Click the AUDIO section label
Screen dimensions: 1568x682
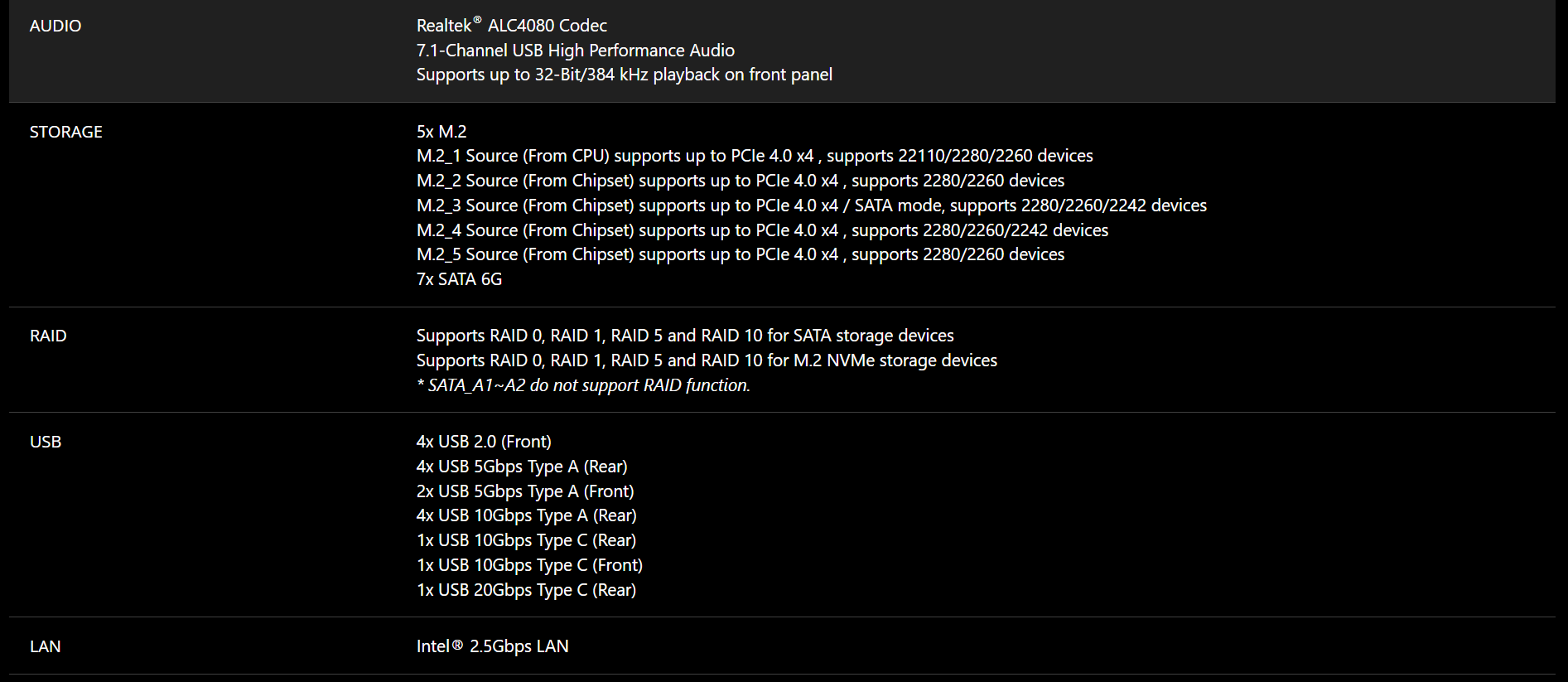55,26
